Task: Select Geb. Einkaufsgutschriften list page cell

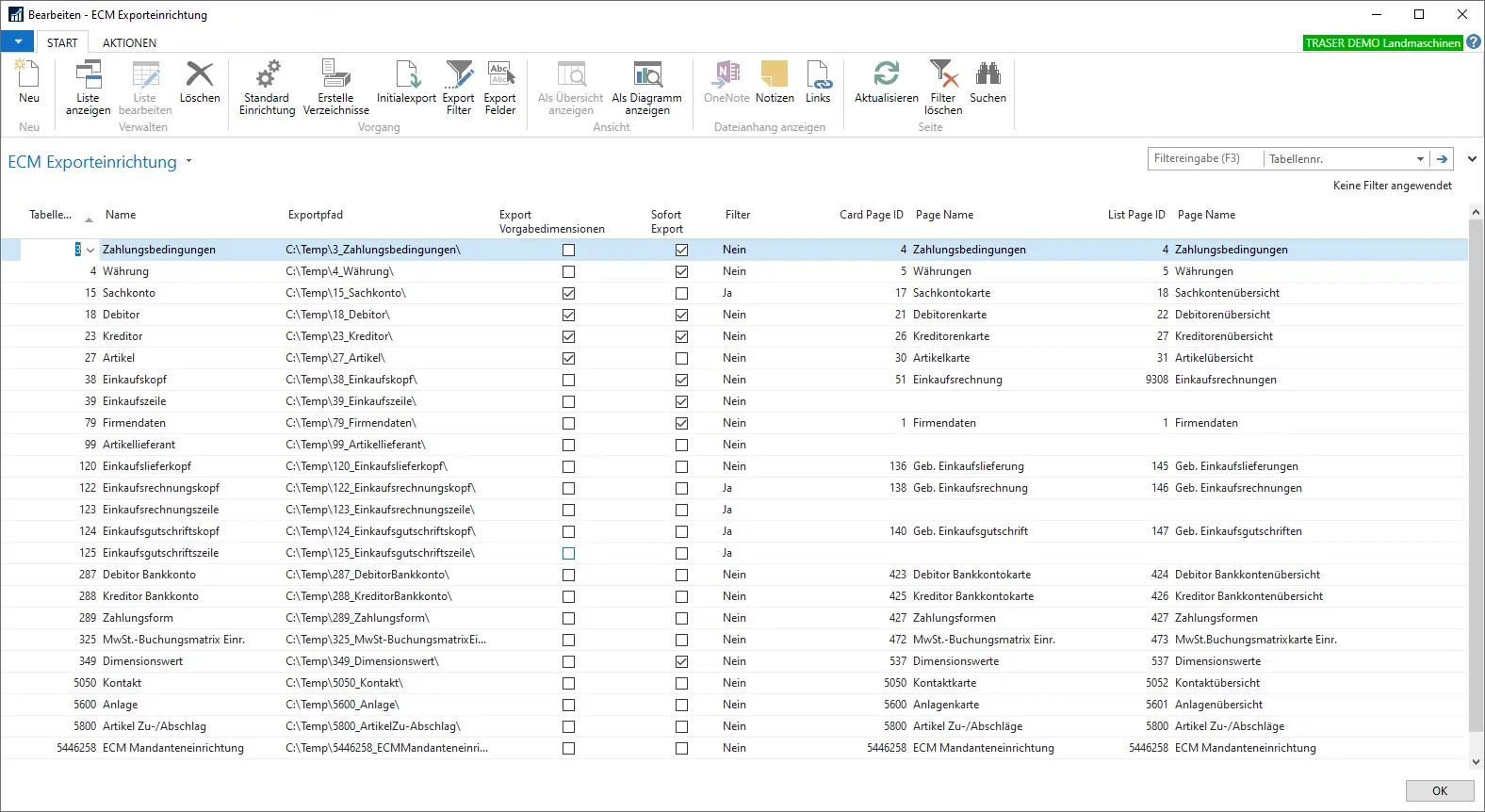Action: pyautogui.click(x=1238, y=531)
